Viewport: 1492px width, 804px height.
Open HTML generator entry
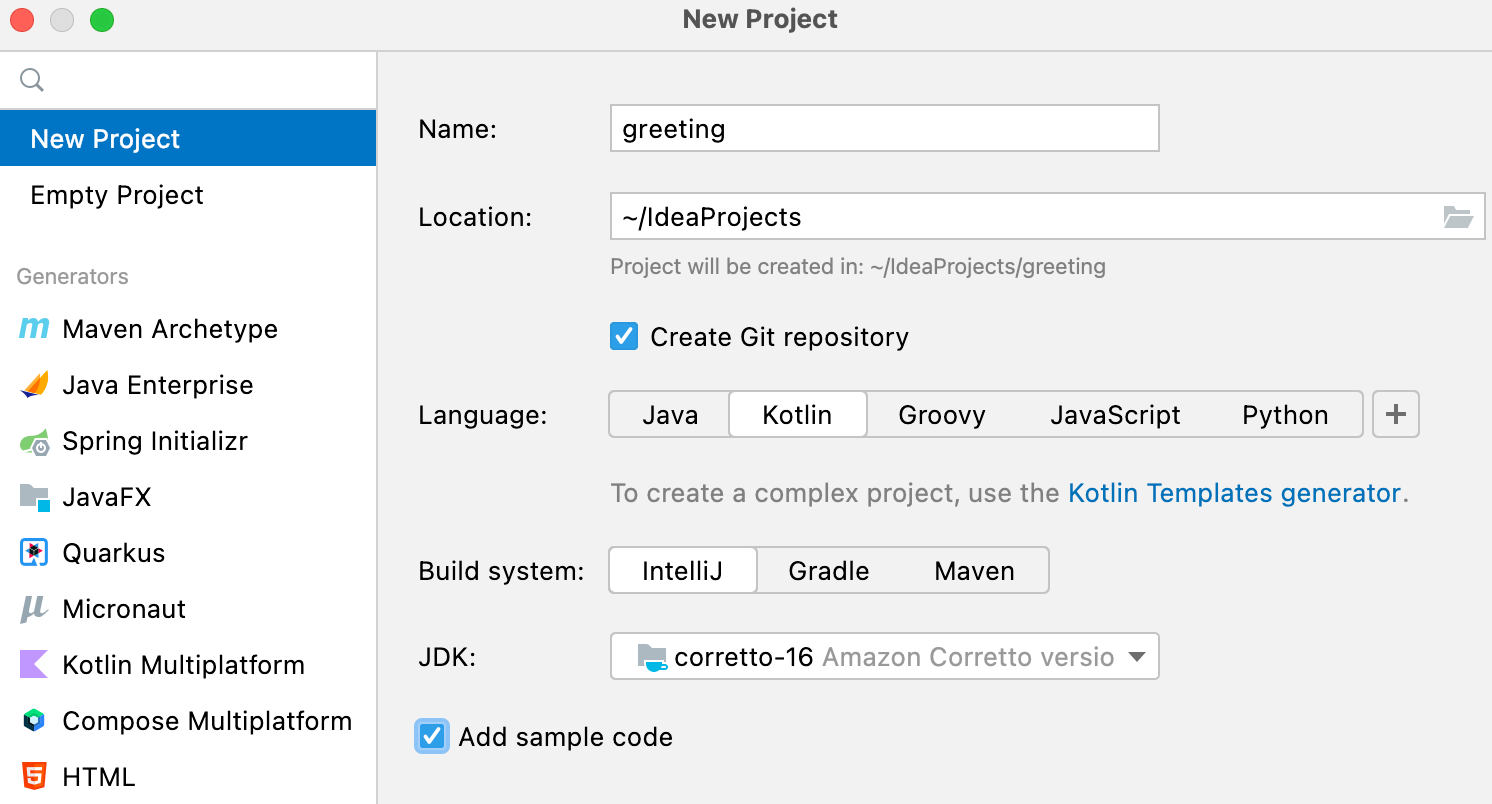[188, 777]
